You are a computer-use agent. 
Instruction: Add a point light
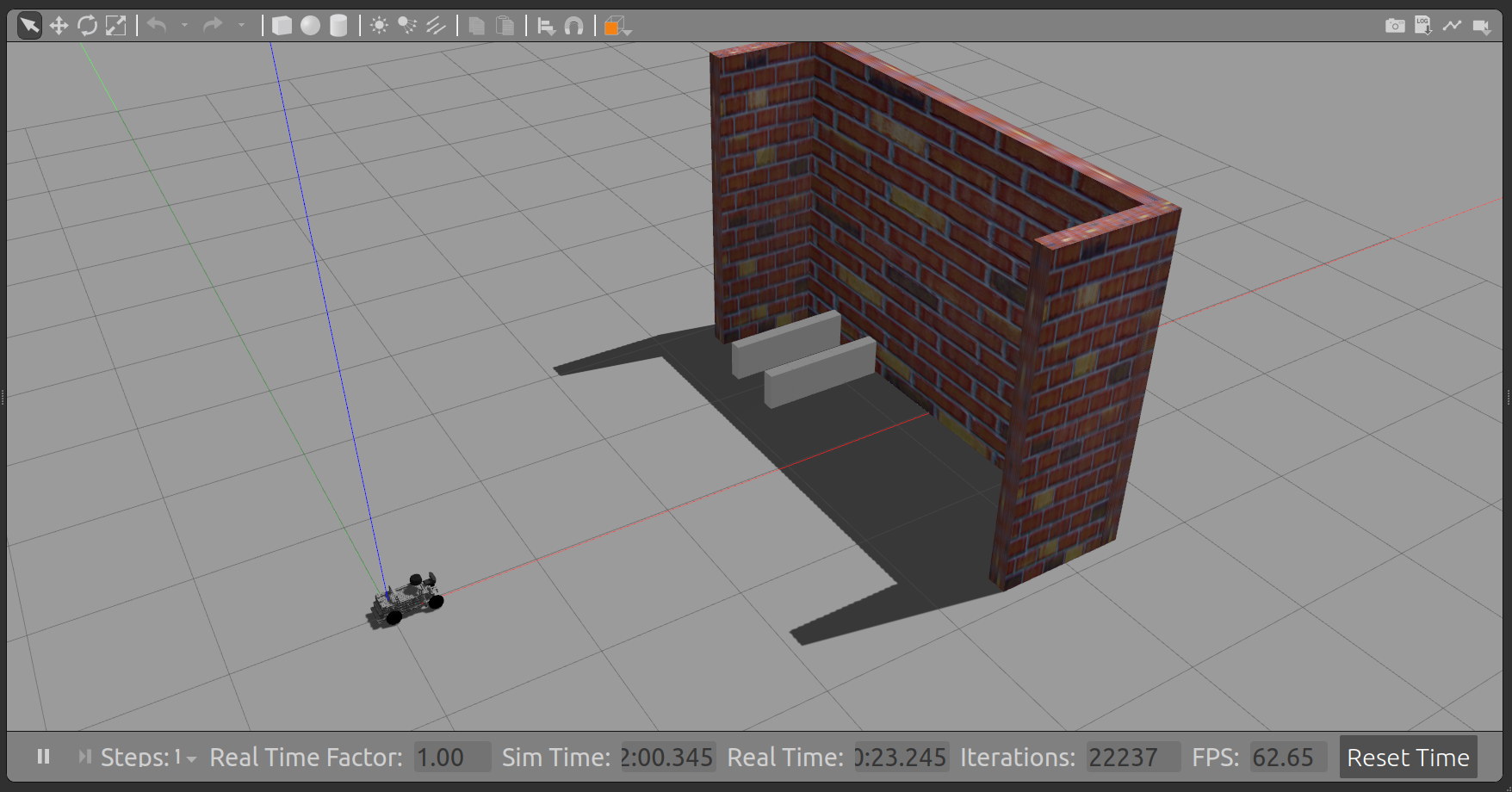[379, 26]
